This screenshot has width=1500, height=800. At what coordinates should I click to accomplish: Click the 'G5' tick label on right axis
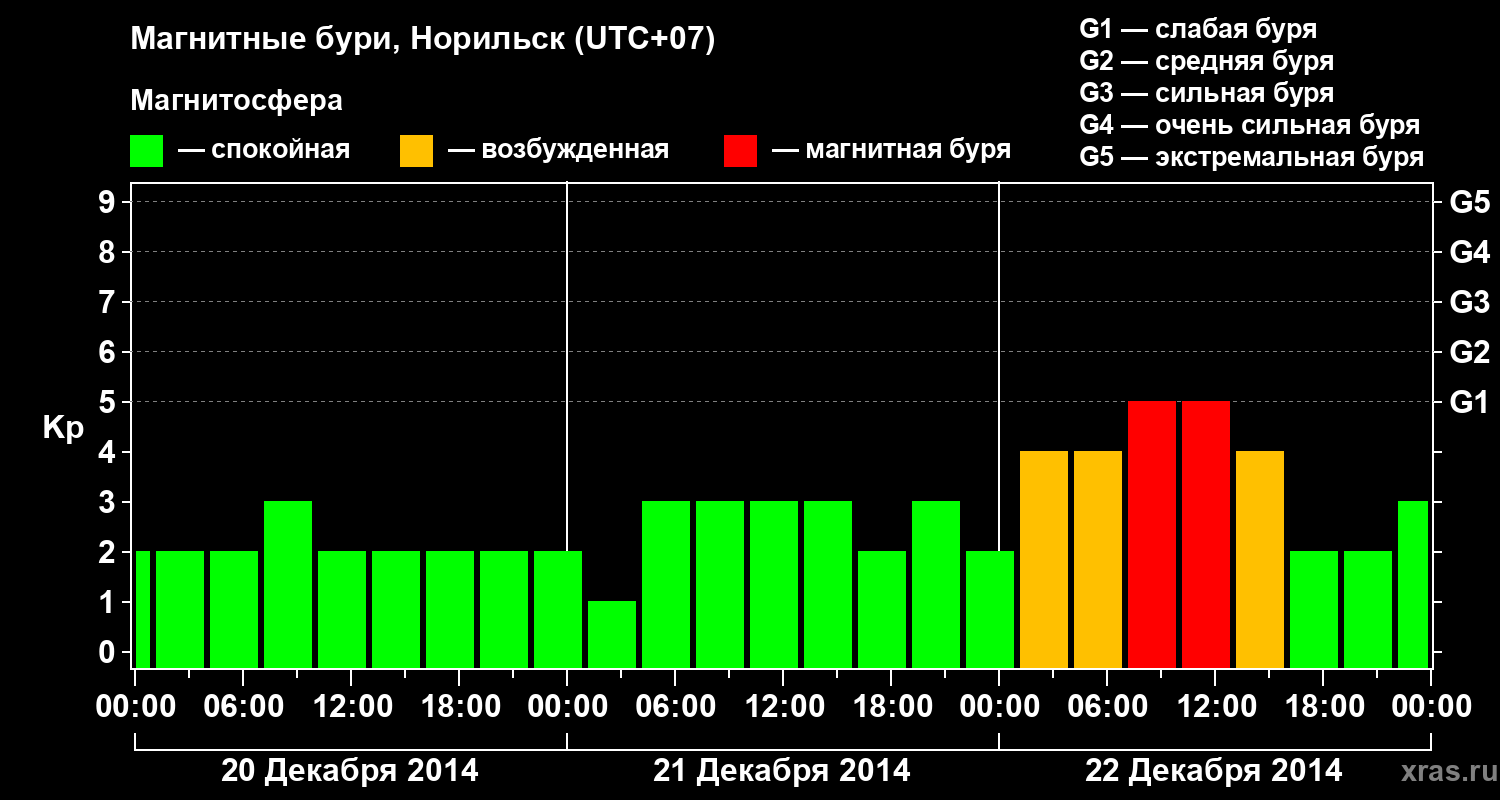[1470, 202]
